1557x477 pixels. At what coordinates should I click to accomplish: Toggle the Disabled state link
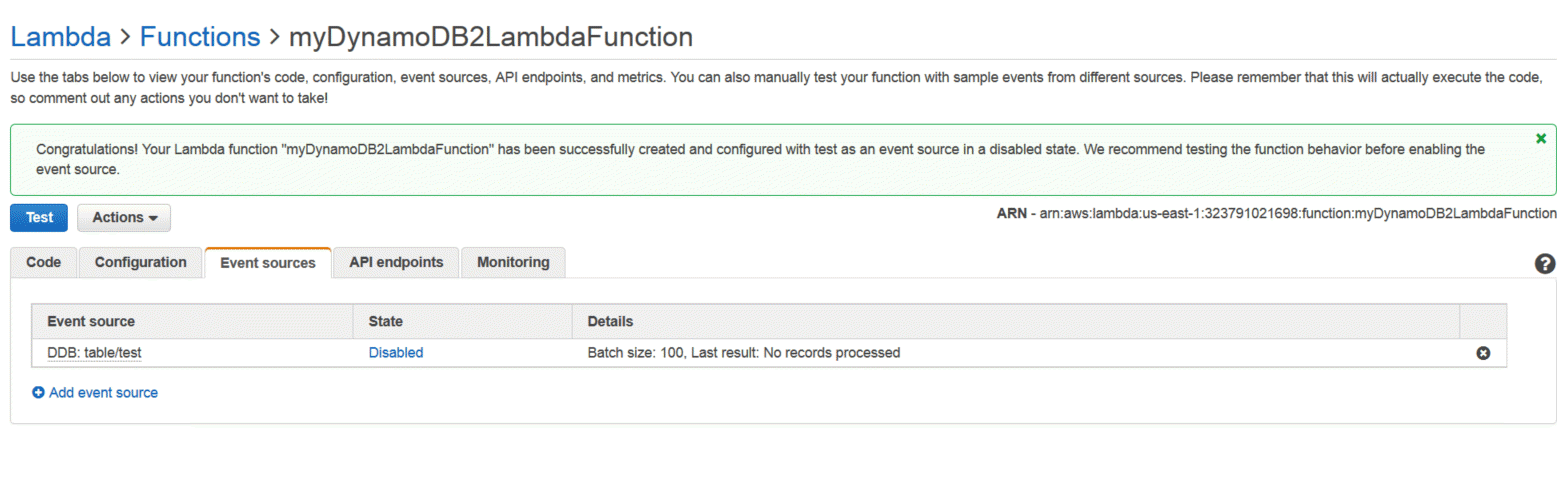pos(396,353)
